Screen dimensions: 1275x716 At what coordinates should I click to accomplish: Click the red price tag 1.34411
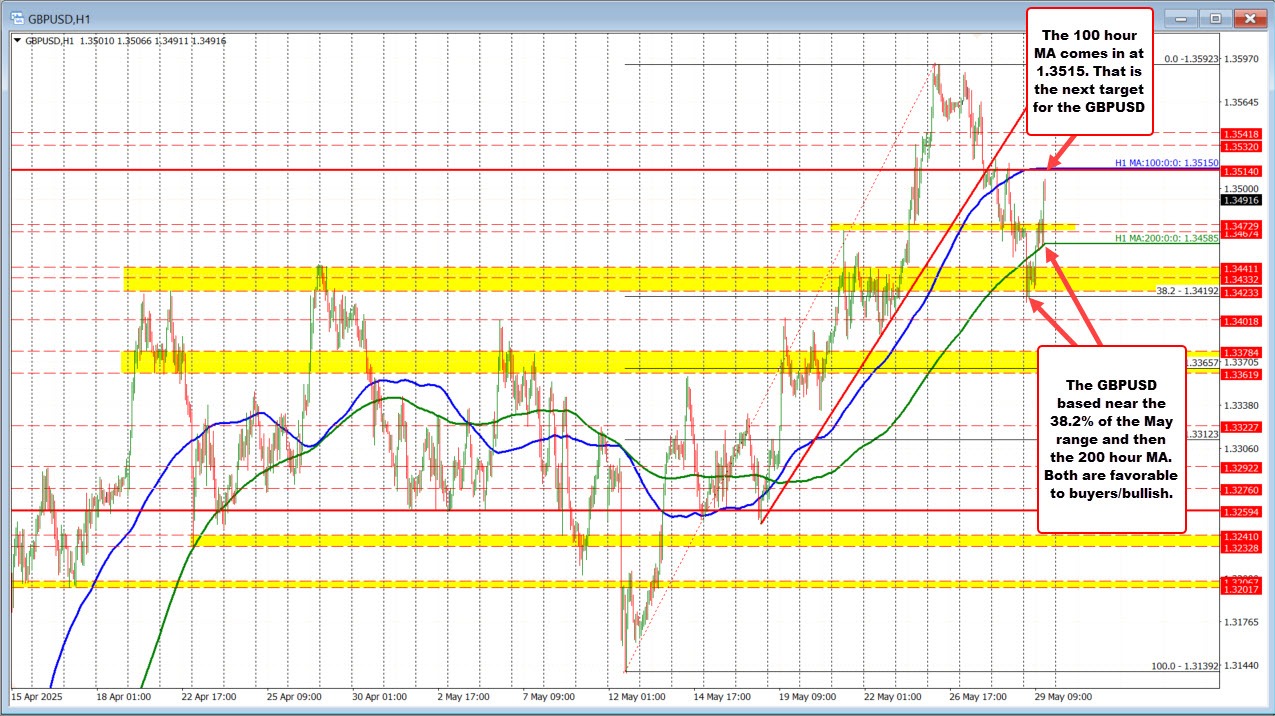1241,269
